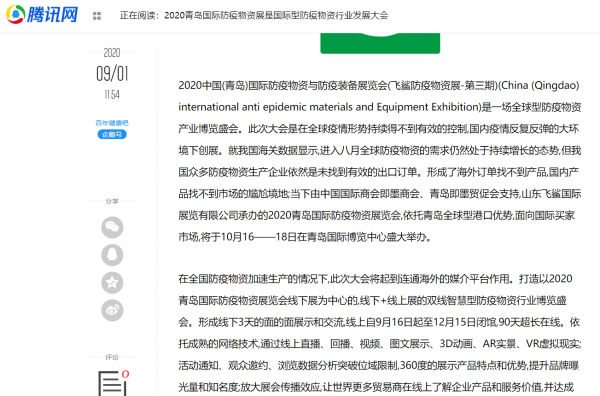Share article via WeChat icon
Image resolution: width=600 pixels, height=396 pixels.
[x=112, y=227]
